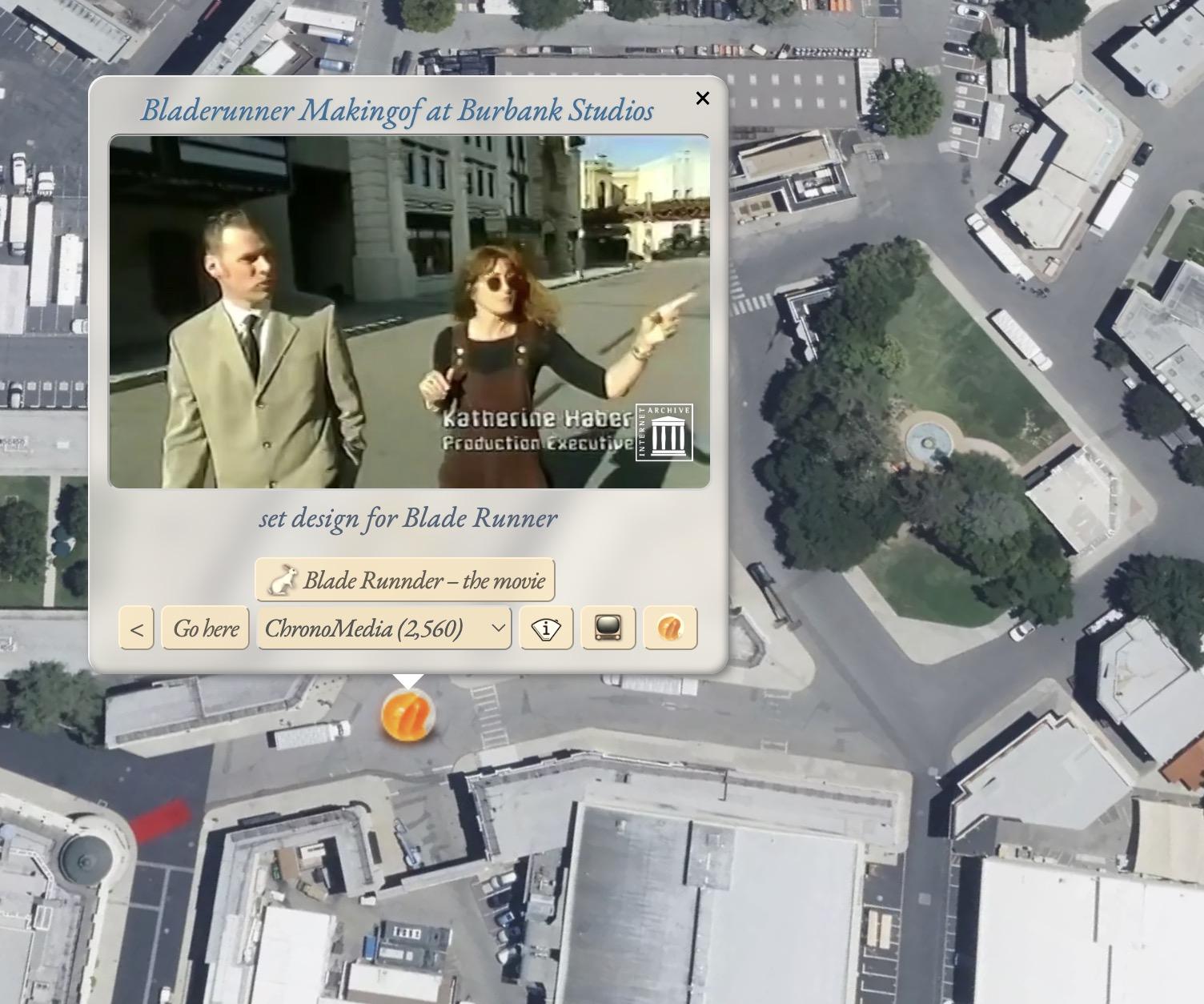The width and height of the screenshot is (1204, 1004).
Task: Click the set design for Blade Runner caption
Action: pos(408,518)
